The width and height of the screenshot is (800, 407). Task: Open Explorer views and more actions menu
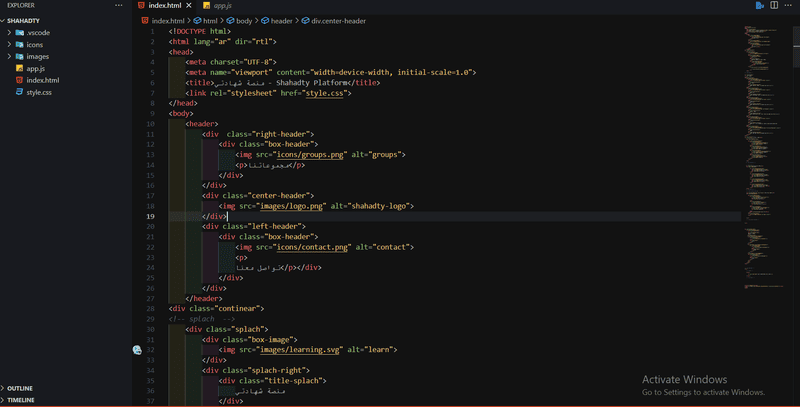(x=119, y=5)
